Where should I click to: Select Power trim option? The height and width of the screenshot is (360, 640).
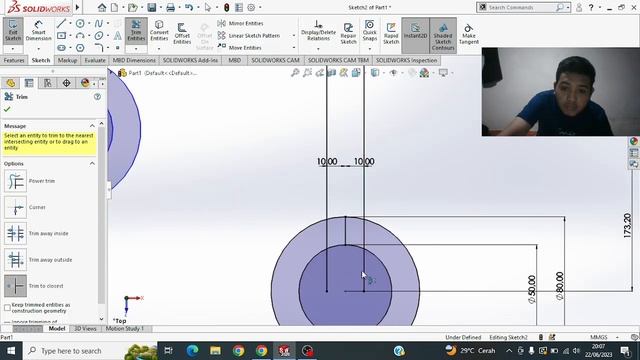pos(16,181)
